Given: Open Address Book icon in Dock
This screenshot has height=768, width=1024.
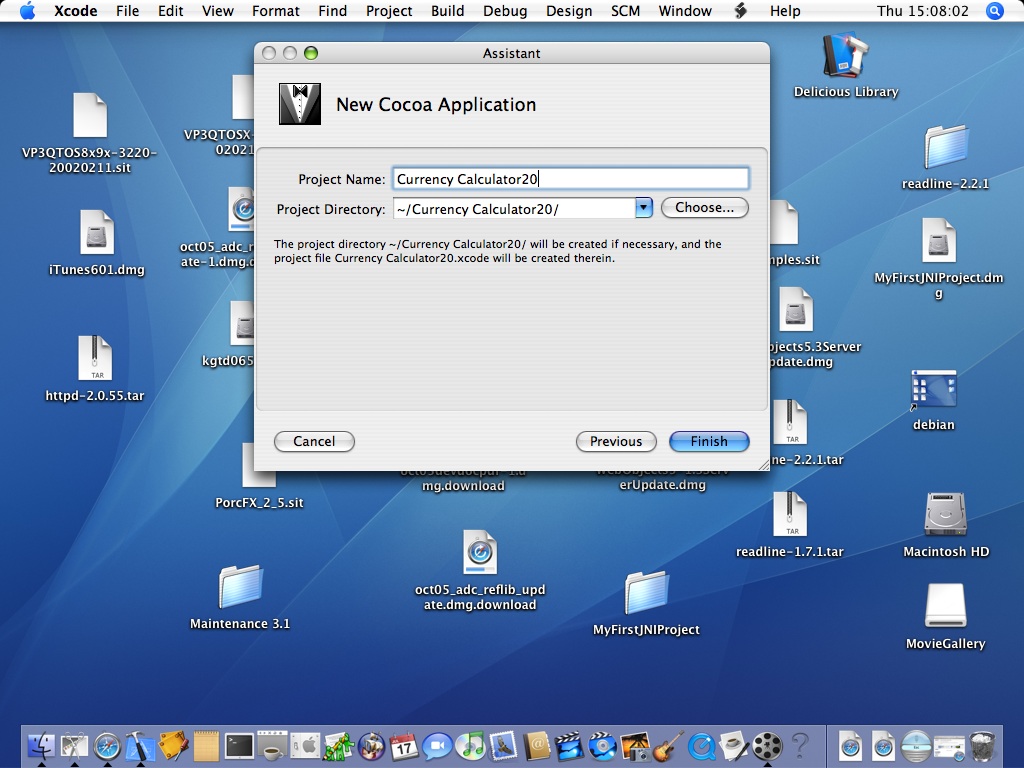Looking at the screenshot, I should point(537,746).
